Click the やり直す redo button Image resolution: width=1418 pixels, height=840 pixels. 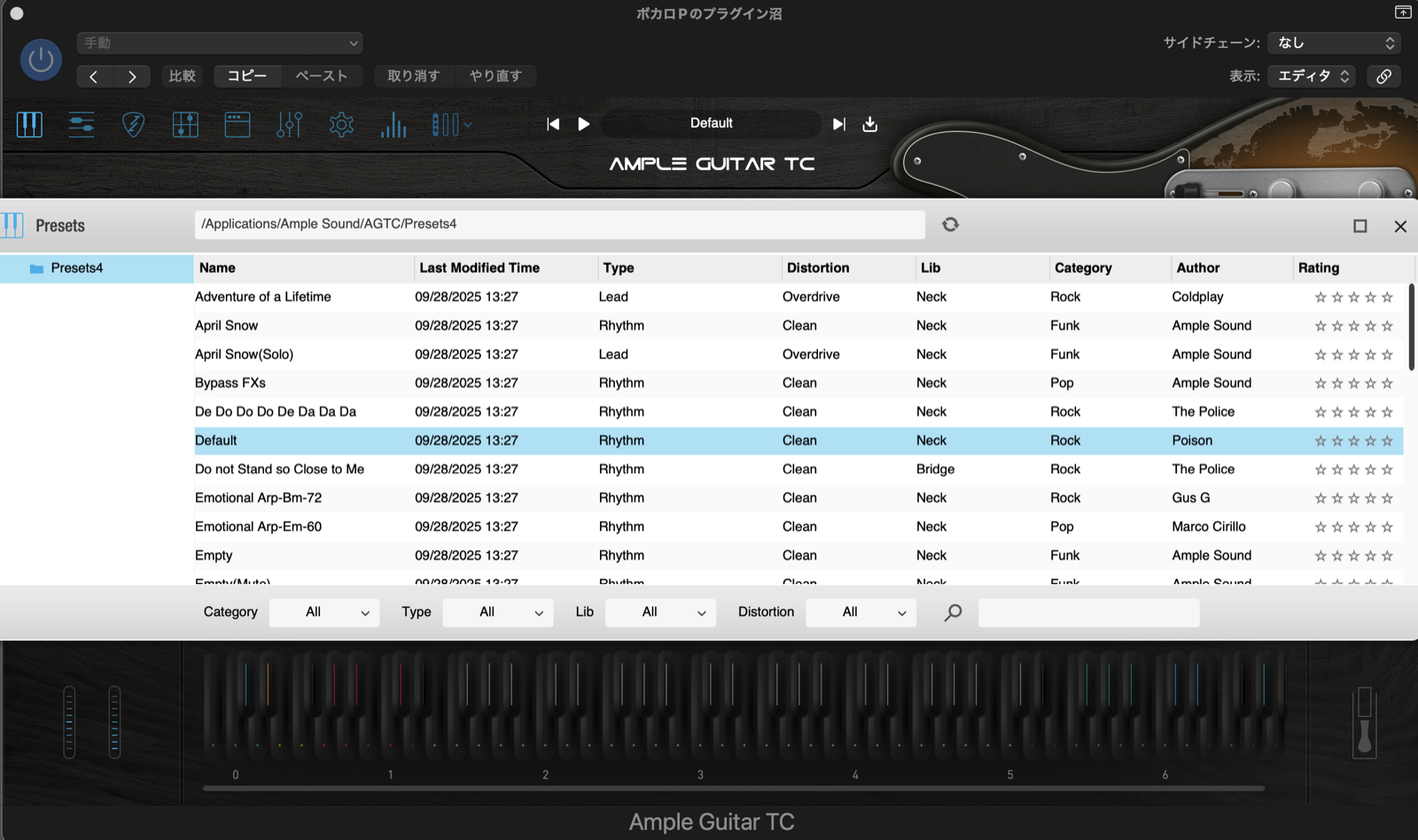[496, 76]
